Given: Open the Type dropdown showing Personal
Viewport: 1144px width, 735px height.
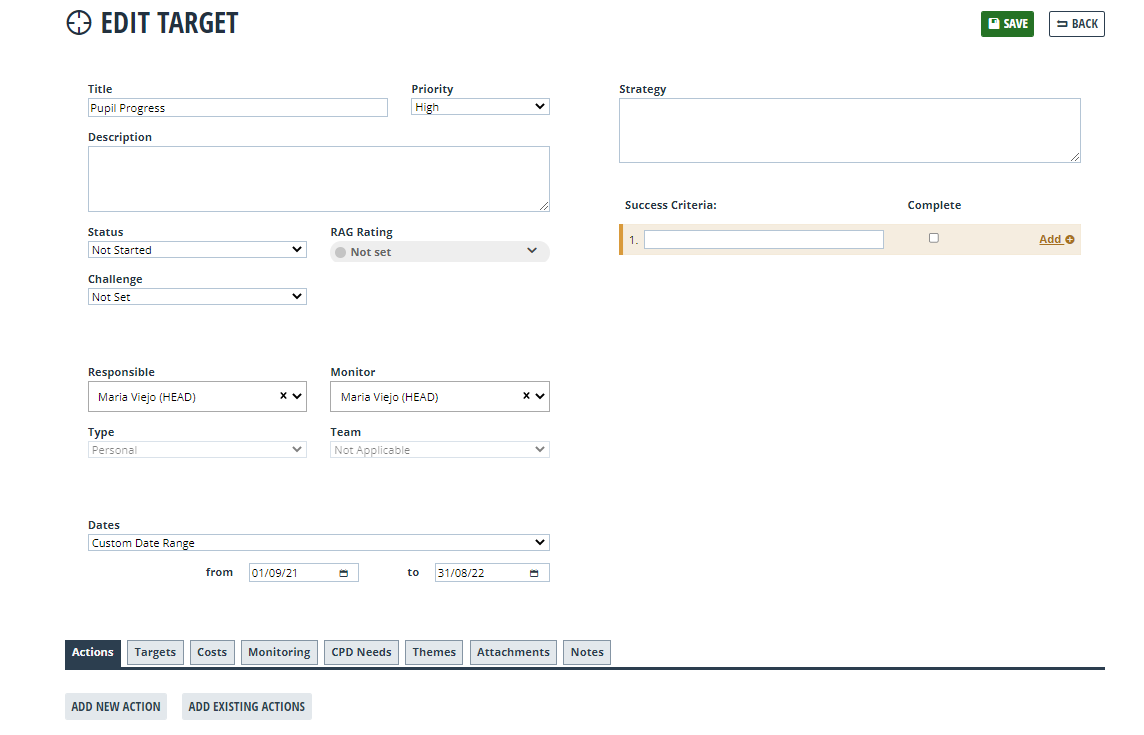Looking at the screenshot, I should pyautogui.click(x=197, y=450).
